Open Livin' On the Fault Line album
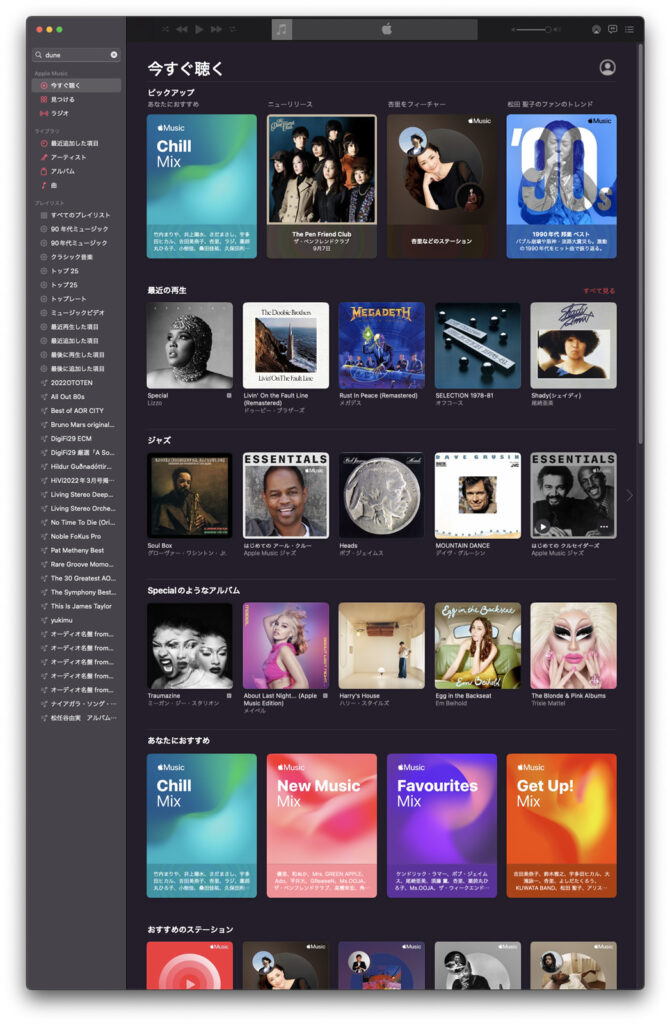Image resolution: width=670 pixels, height=1024 pixels. 286,345
